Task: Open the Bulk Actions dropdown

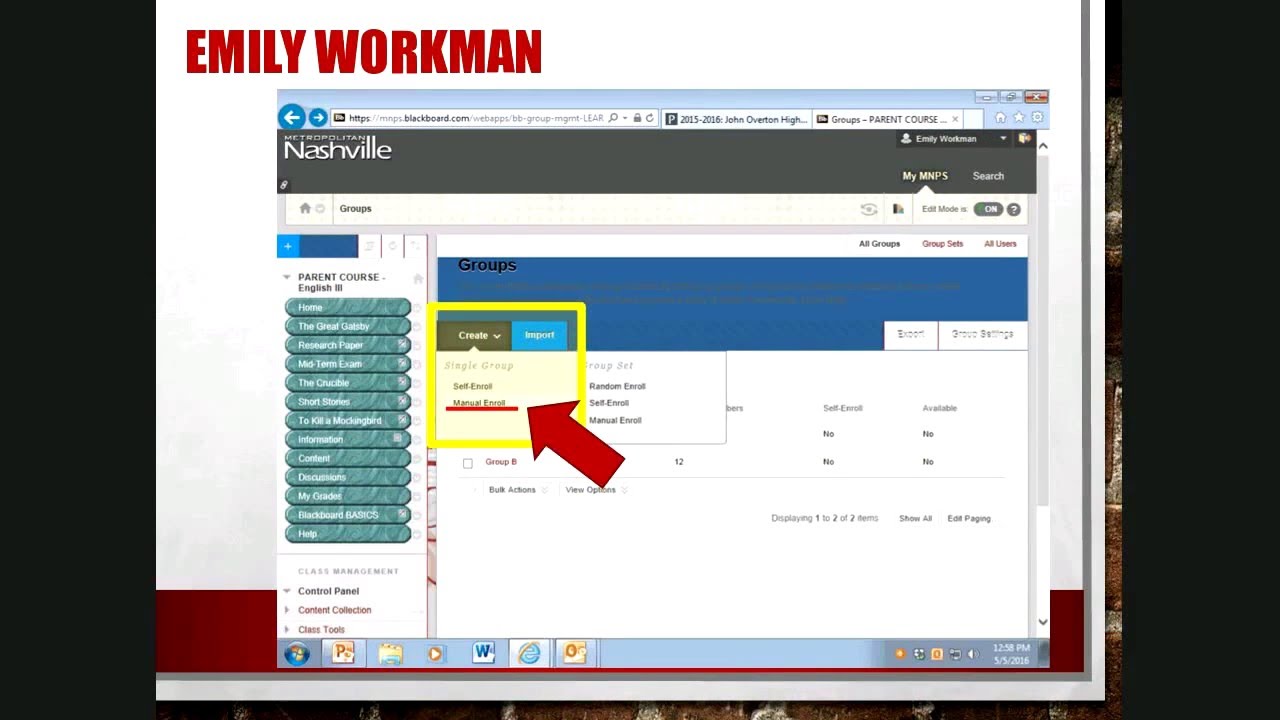Action: point(517,490)
